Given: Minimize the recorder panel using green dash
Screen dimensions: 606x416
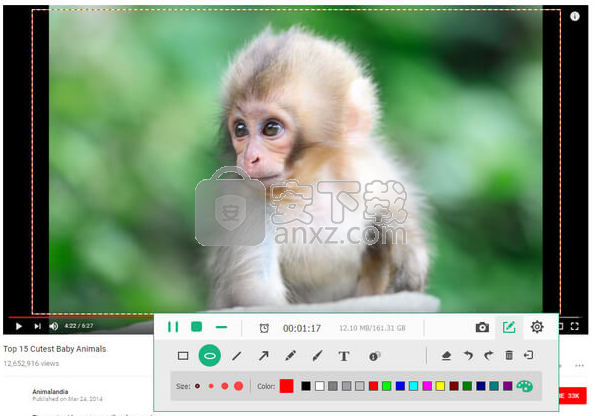Looking at the screenshot, I should (221, 327).
